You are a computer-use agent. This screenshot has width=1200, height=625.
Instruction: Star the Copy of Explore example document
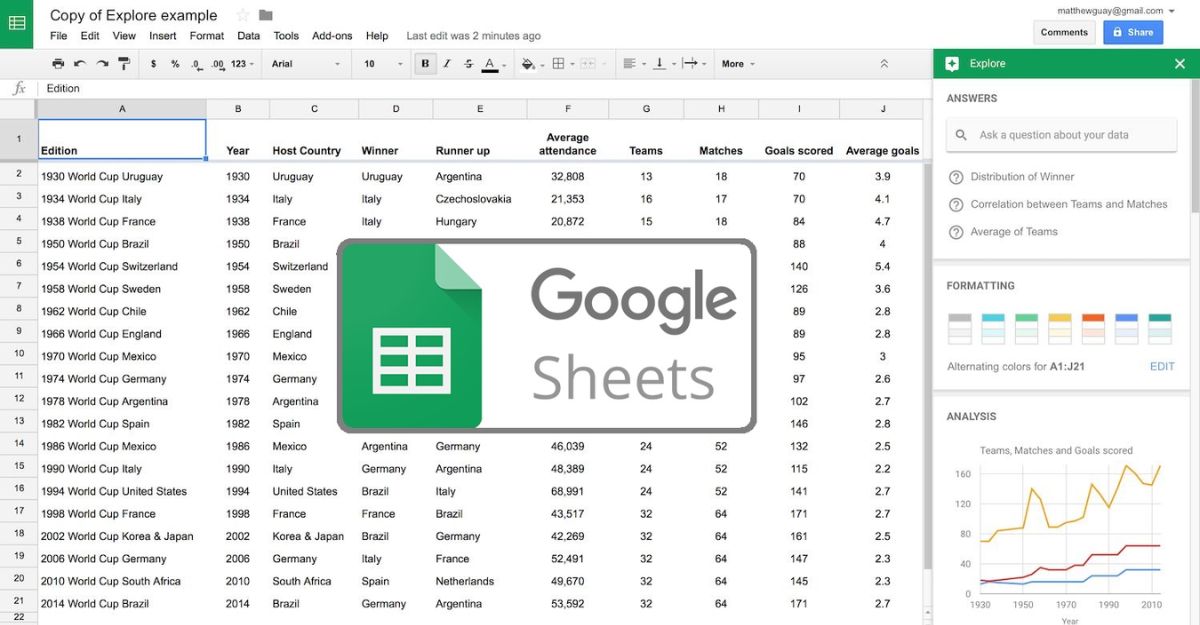tap(243, 15)
